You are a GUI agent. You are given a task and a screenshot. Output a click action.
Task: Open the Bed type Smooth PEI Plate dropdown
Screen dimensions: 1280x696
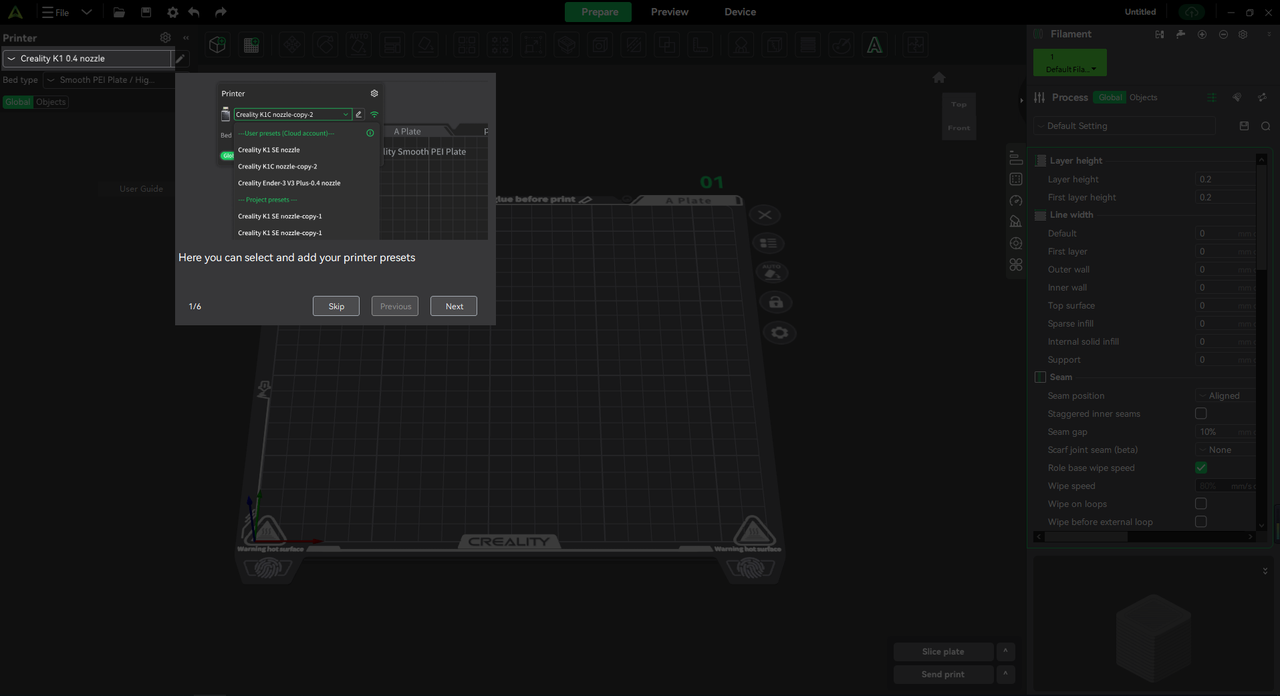(109, 80)
